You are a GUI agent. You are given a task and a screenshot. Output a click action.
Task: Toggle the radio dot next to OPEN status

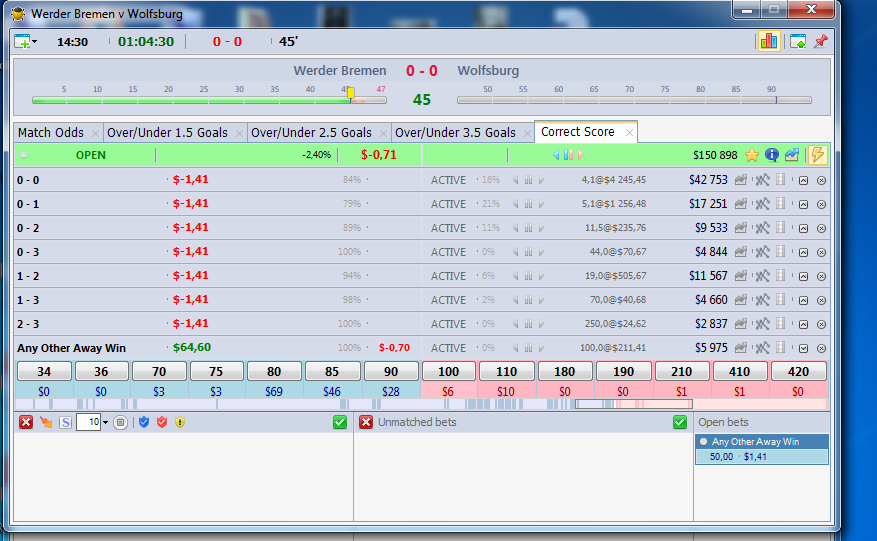click(x=23, y=155)
